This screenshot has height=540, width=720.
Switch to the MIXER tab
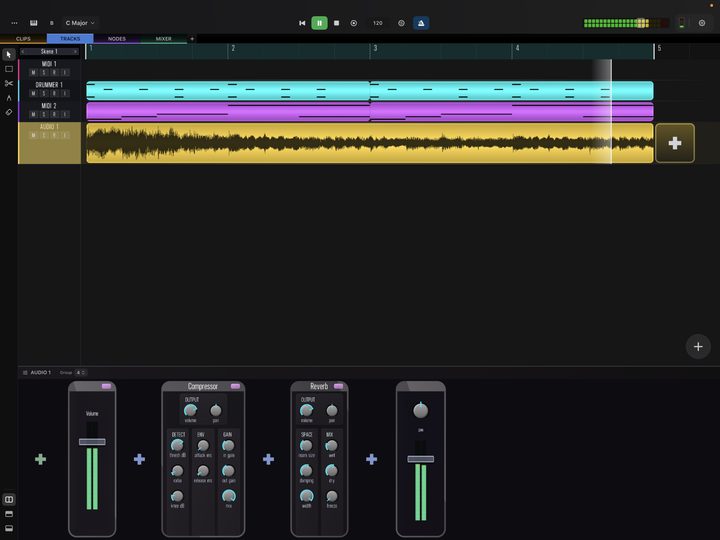(x=164, y=39)
